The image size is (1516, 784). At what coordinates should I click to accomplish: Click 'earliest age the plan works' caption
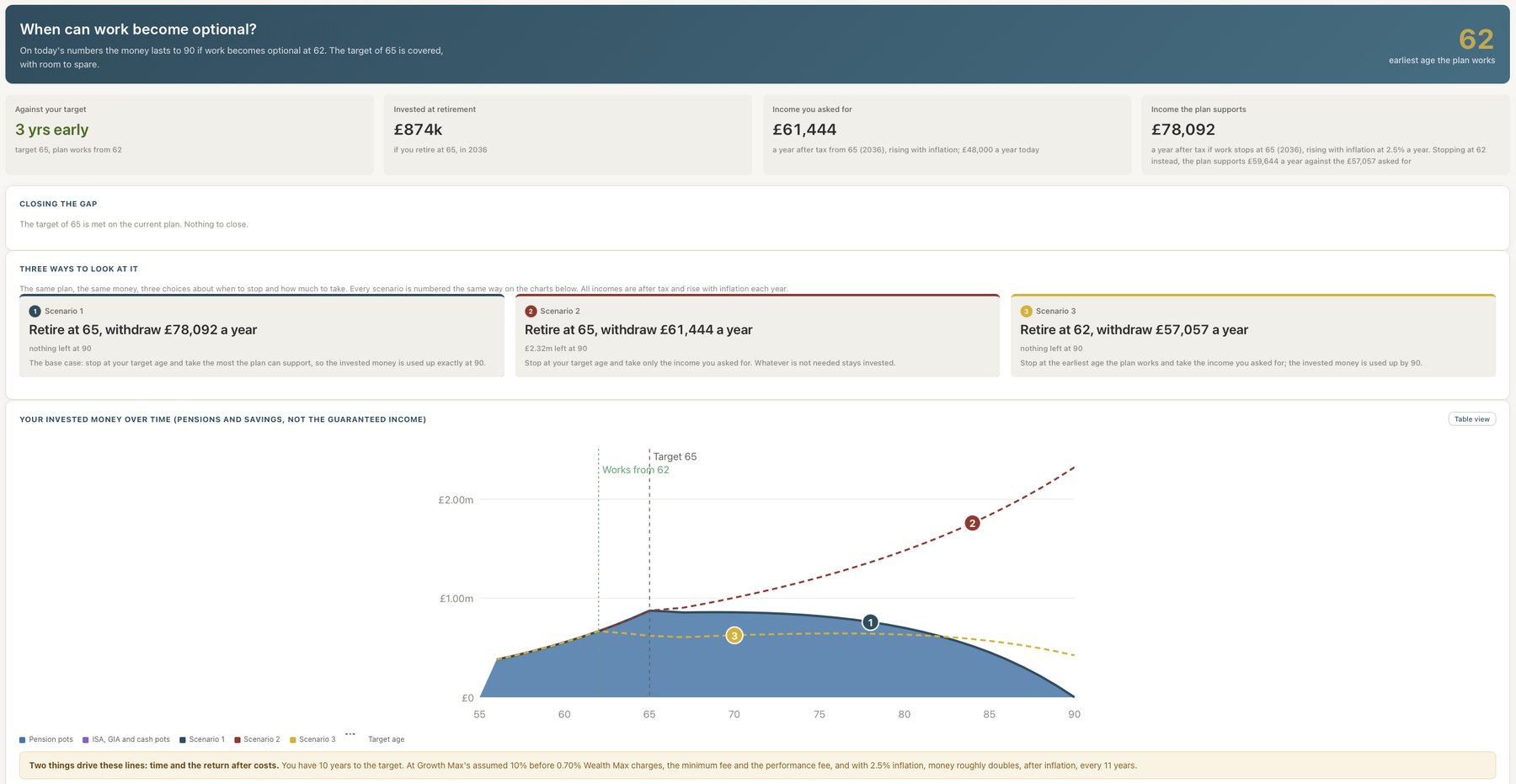point(1442,61)
